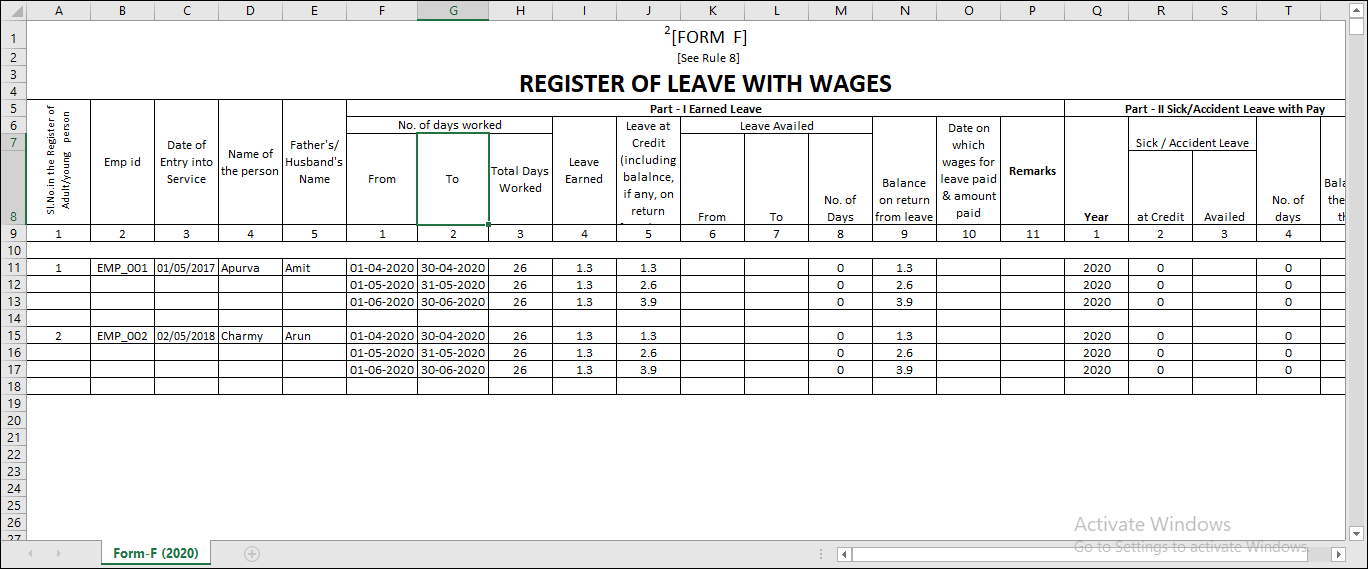Click the Emp id header cell
Image resolution: width=1368 pixels, height=569 pixels.
122,162
